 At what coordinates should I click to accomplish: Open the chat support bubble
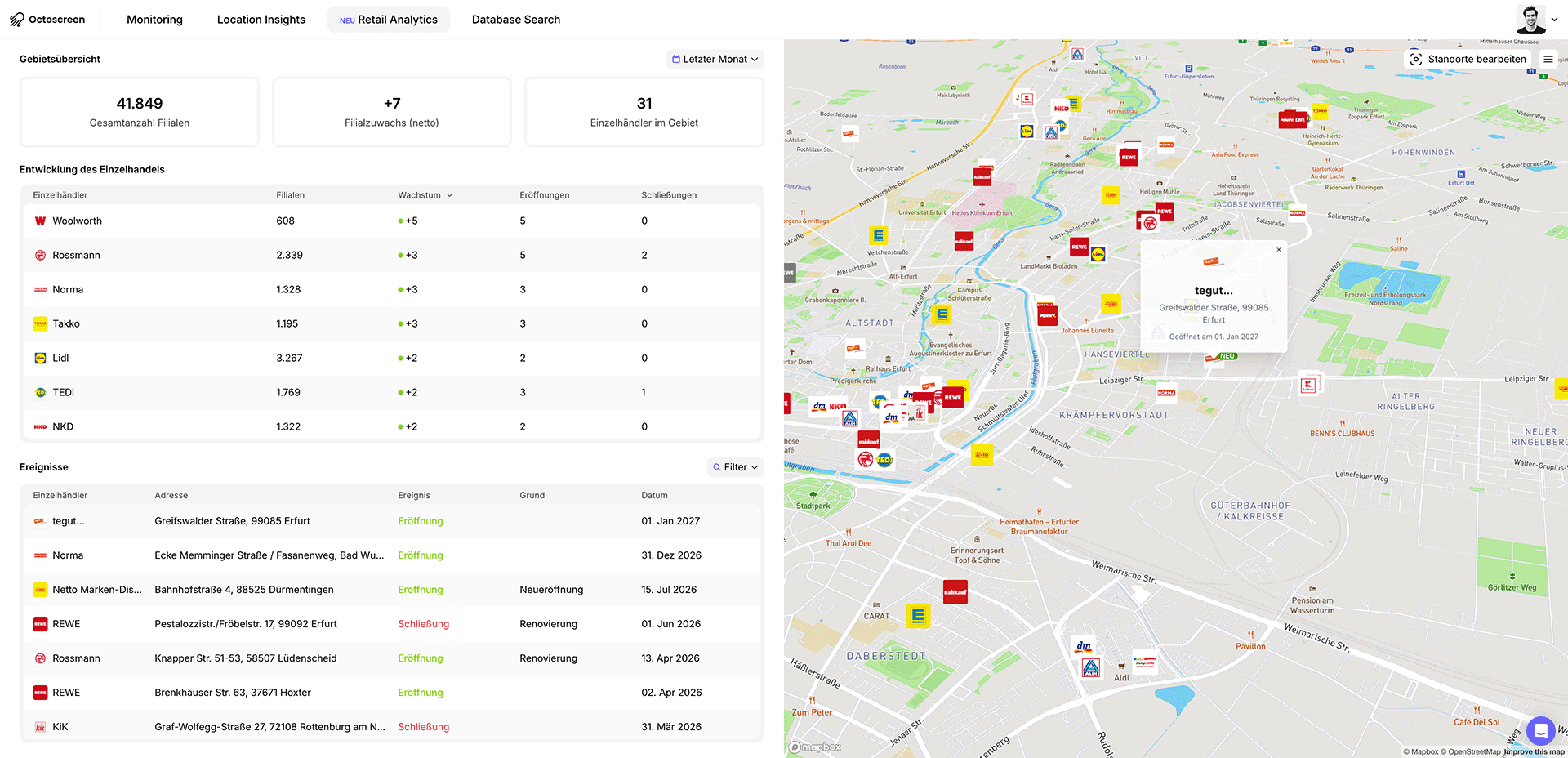(1540, 730)
